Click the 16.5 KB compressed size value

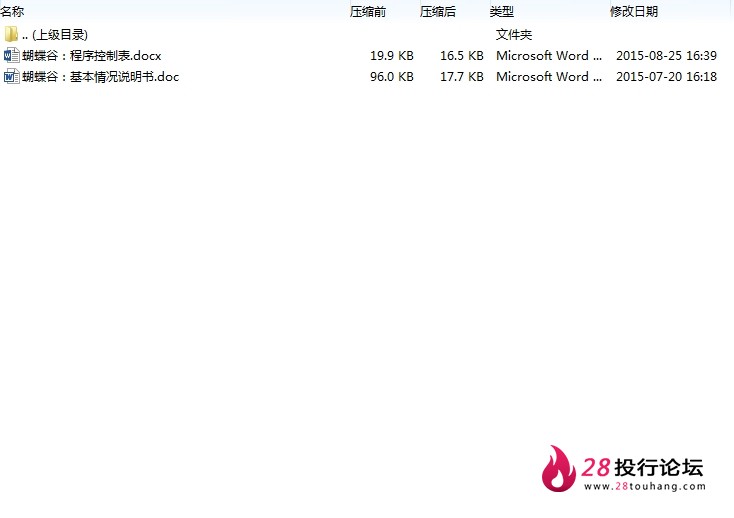coord(462,56)
